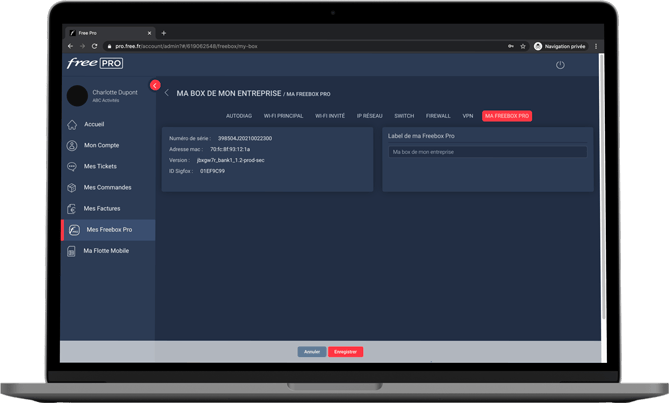The height and width of the screenshot is (403, 669).
Task: Click version jbxgw7r_bank1_1.2-prod-sec
Action: [x=230, y=160]
